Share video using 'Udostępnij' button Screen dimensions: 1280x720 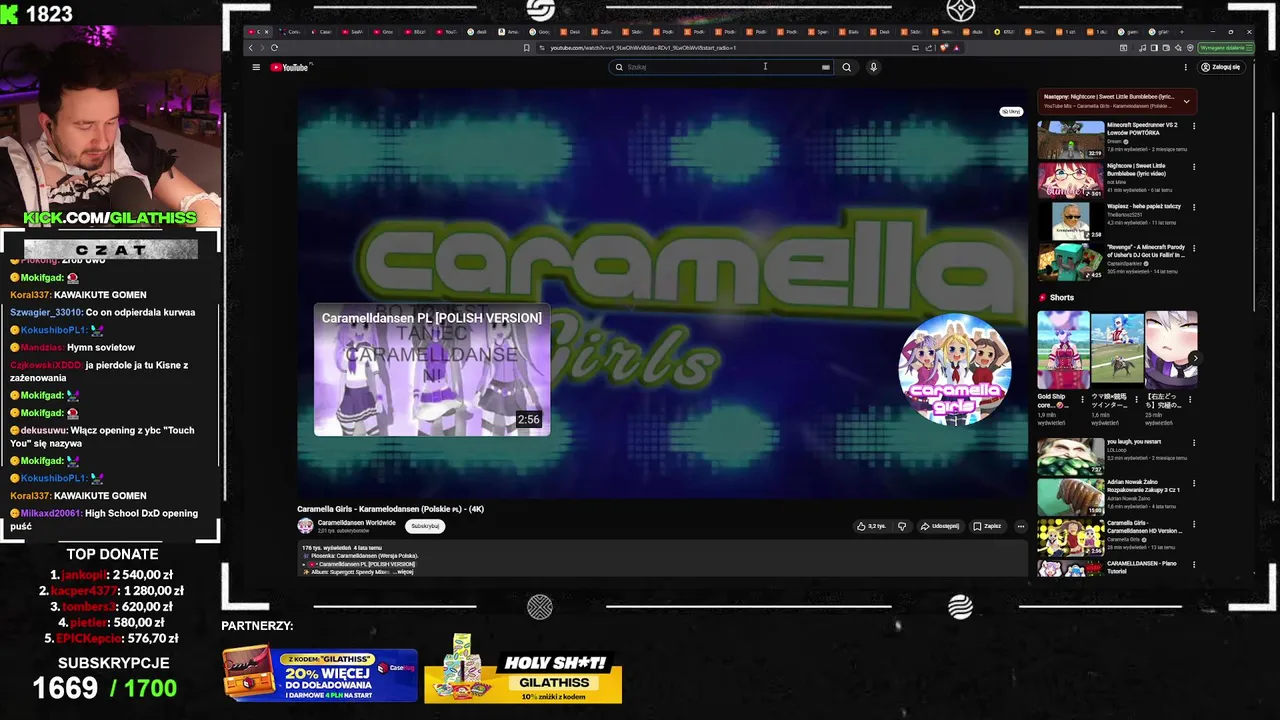tap(940, 526)
